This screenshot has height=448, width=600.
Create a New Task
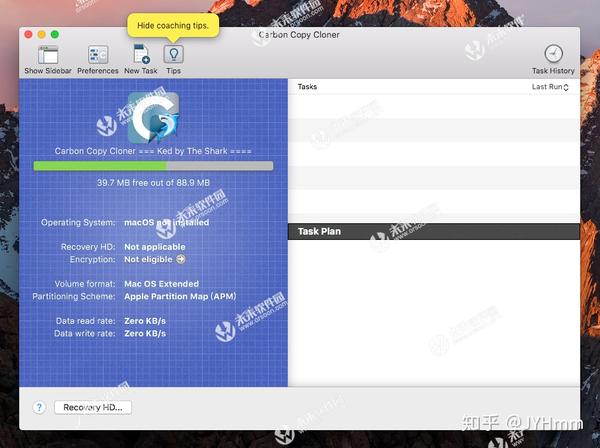pos(141,54)
